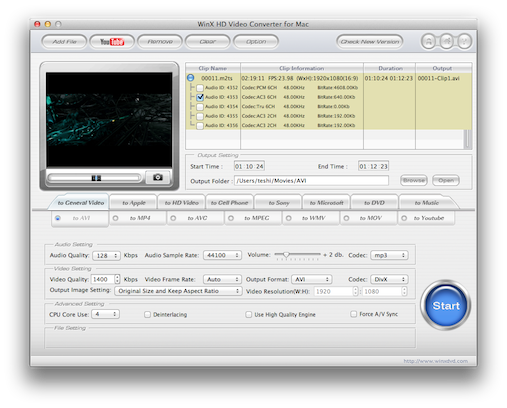Select the to MP4 format option
Image resolution: width=507 pixels, height=408 pixels.
pyautogui.click(x=115, y=218)
